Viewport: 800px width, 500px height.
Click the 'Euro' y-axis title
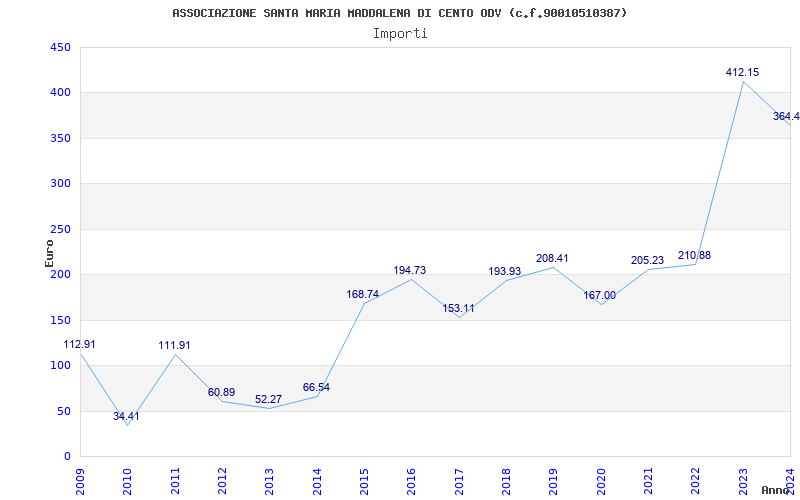click(49, 253)
